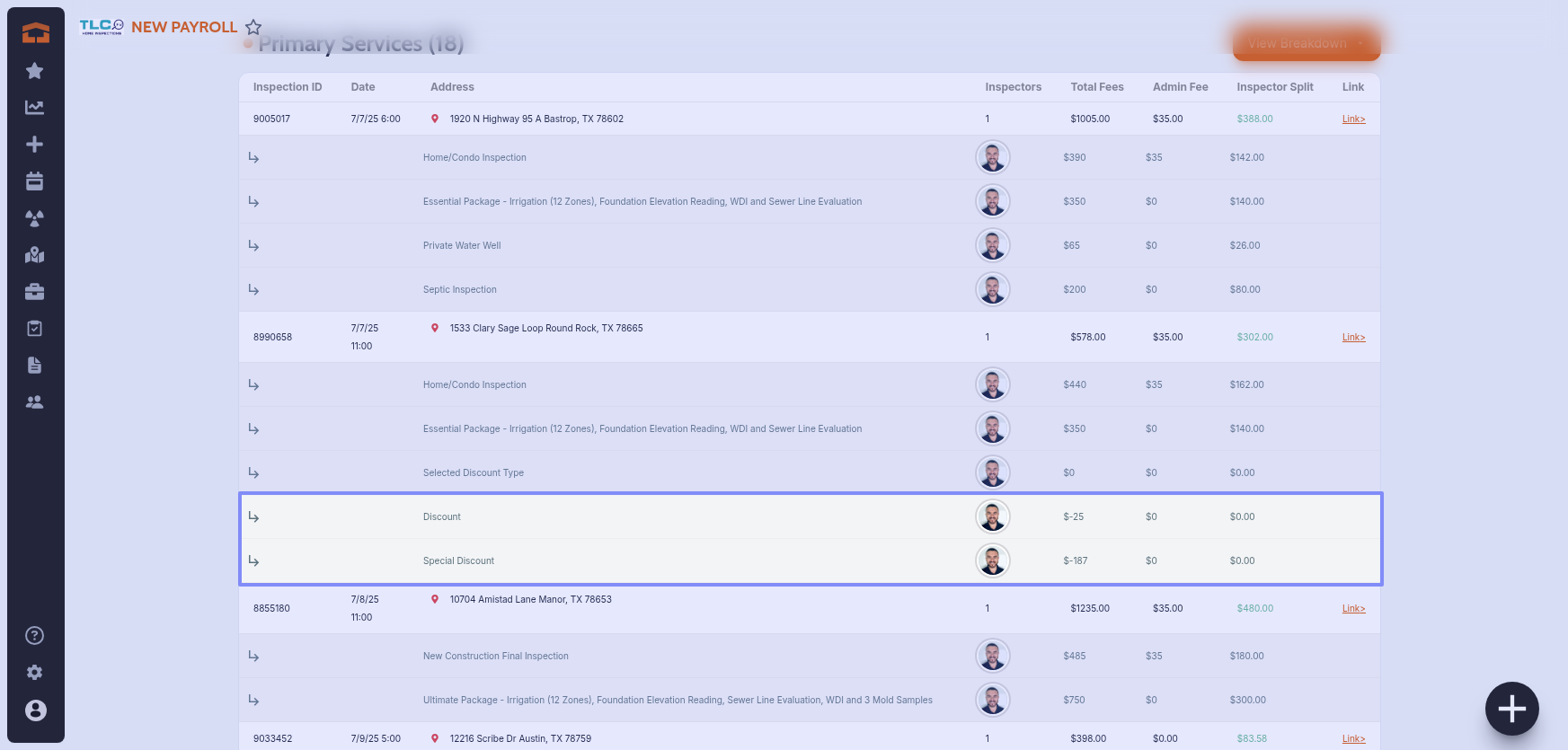Viewport: 1568px width, 750px height.
Task: Open Link> for inspection 9005017
Action: click(1353, 119)
